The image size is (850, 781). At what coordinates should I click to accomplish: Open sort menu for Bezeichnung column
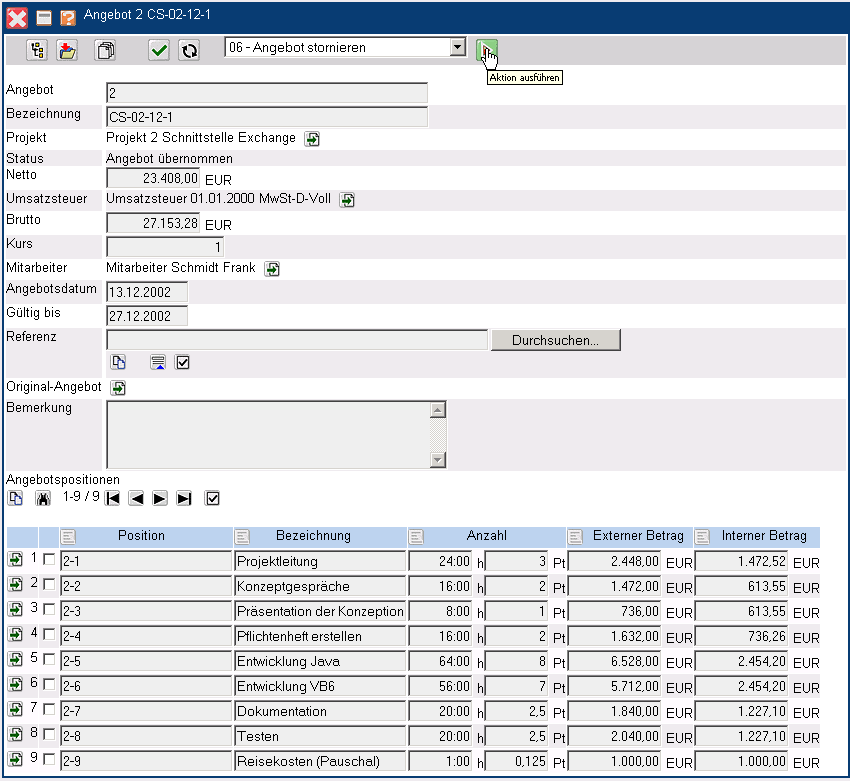(243, 537)
